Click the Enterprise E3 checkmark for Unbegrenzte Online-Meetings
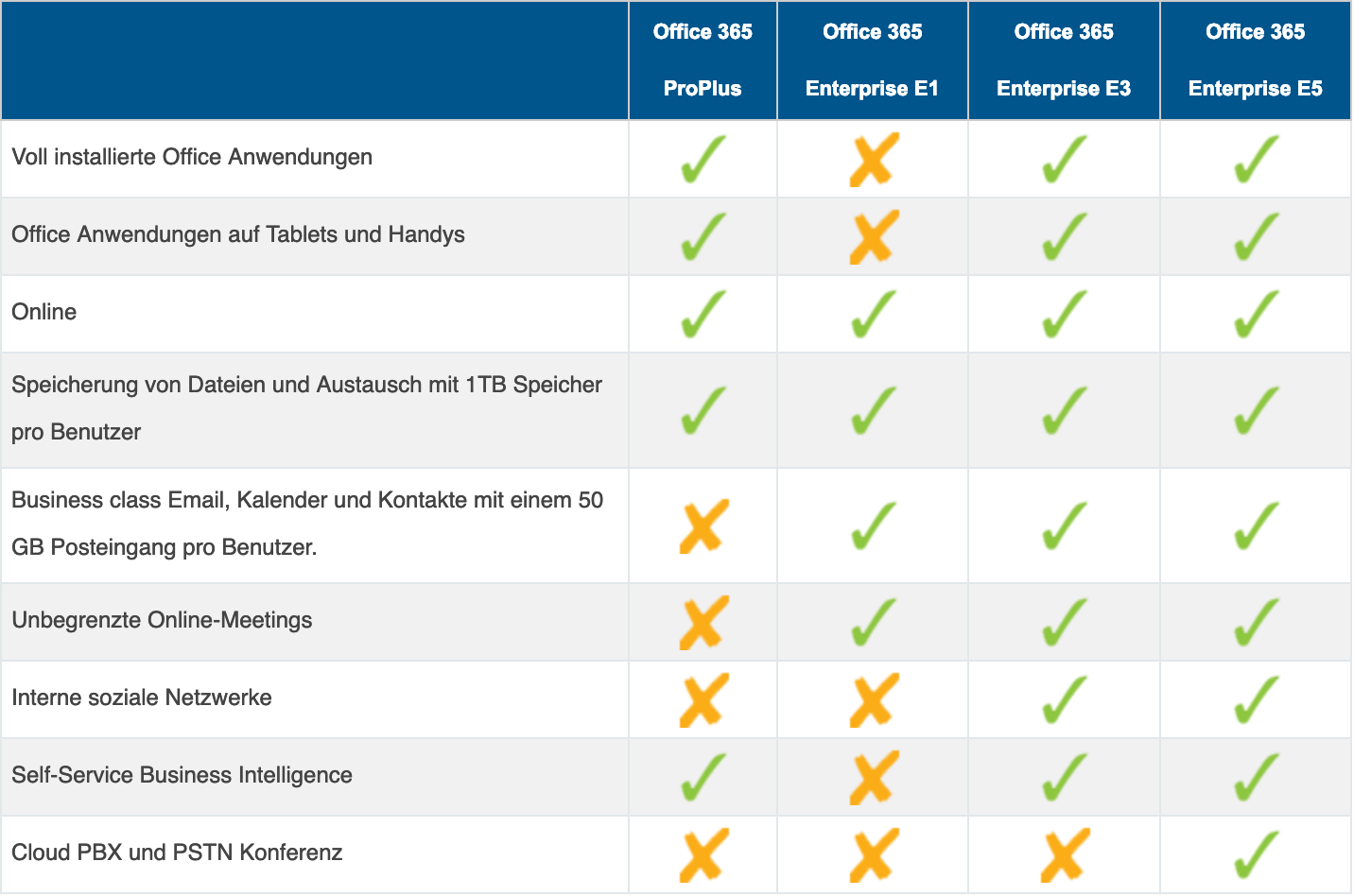 pyautogui.click(x=1065, y=622)
